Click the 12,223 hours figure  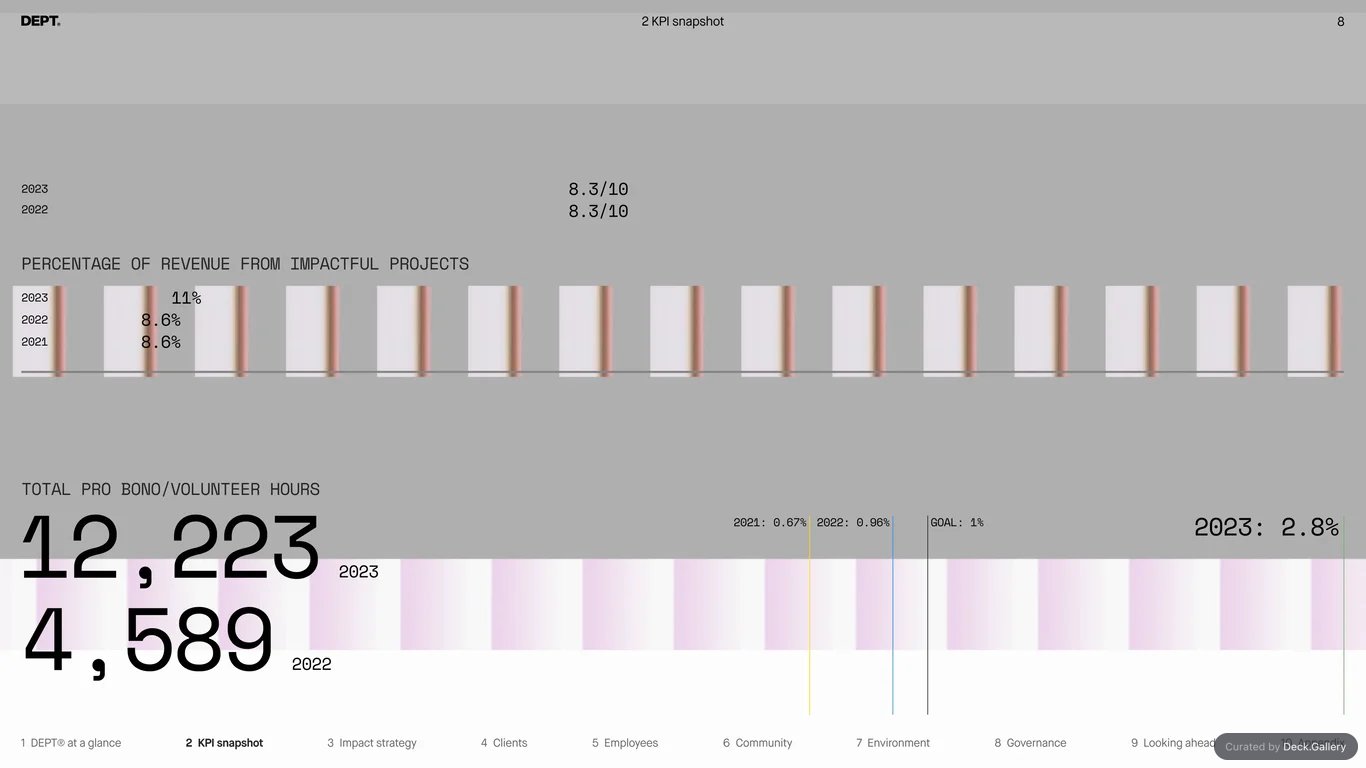170,548
